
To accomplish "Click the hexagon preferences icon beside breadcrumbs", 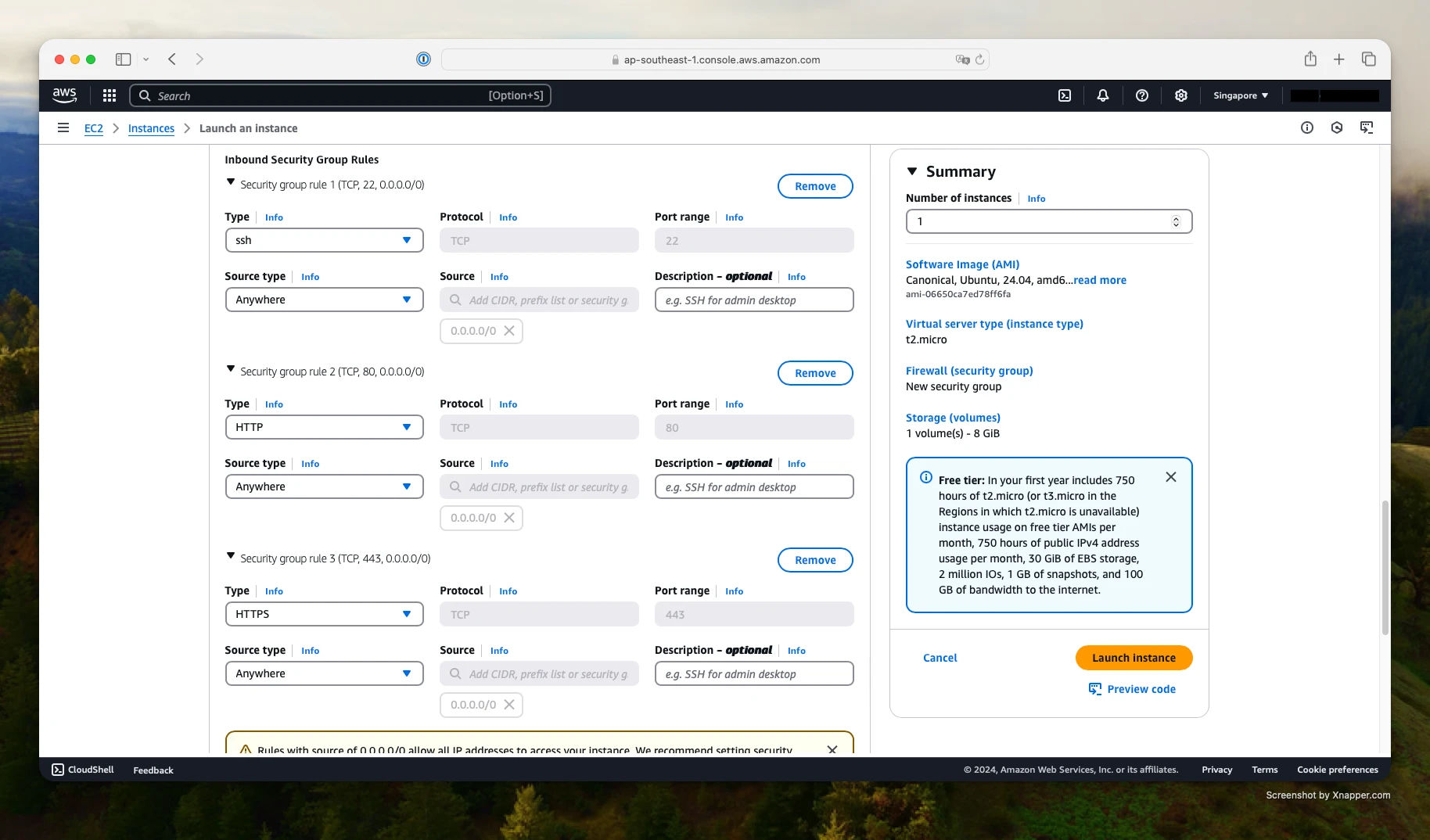I will tap(1337, 127).
